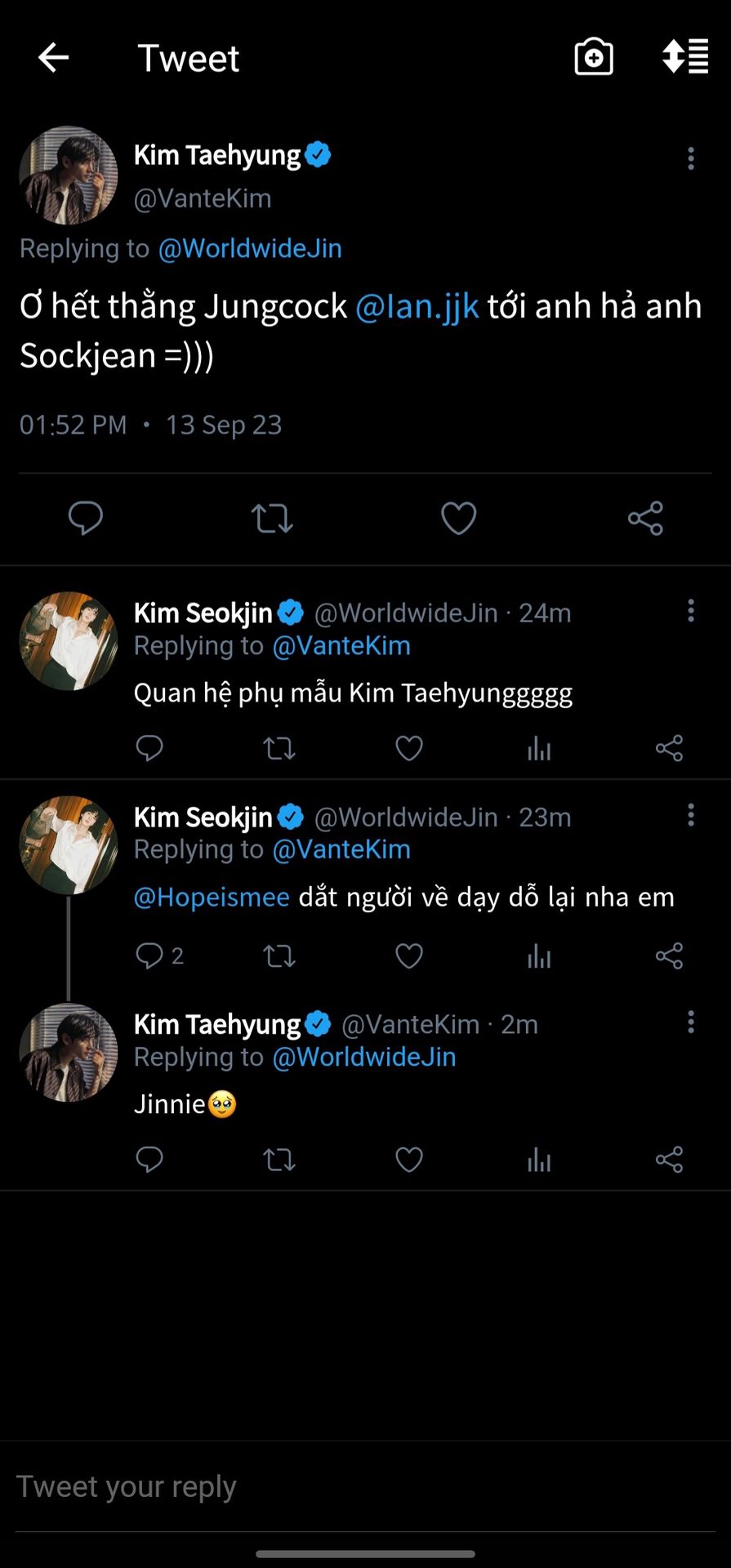Viewport: 731px width, 1568px height.
Task: Open more options on the "Jinnie" reply
Action: tap(691, 1022)
